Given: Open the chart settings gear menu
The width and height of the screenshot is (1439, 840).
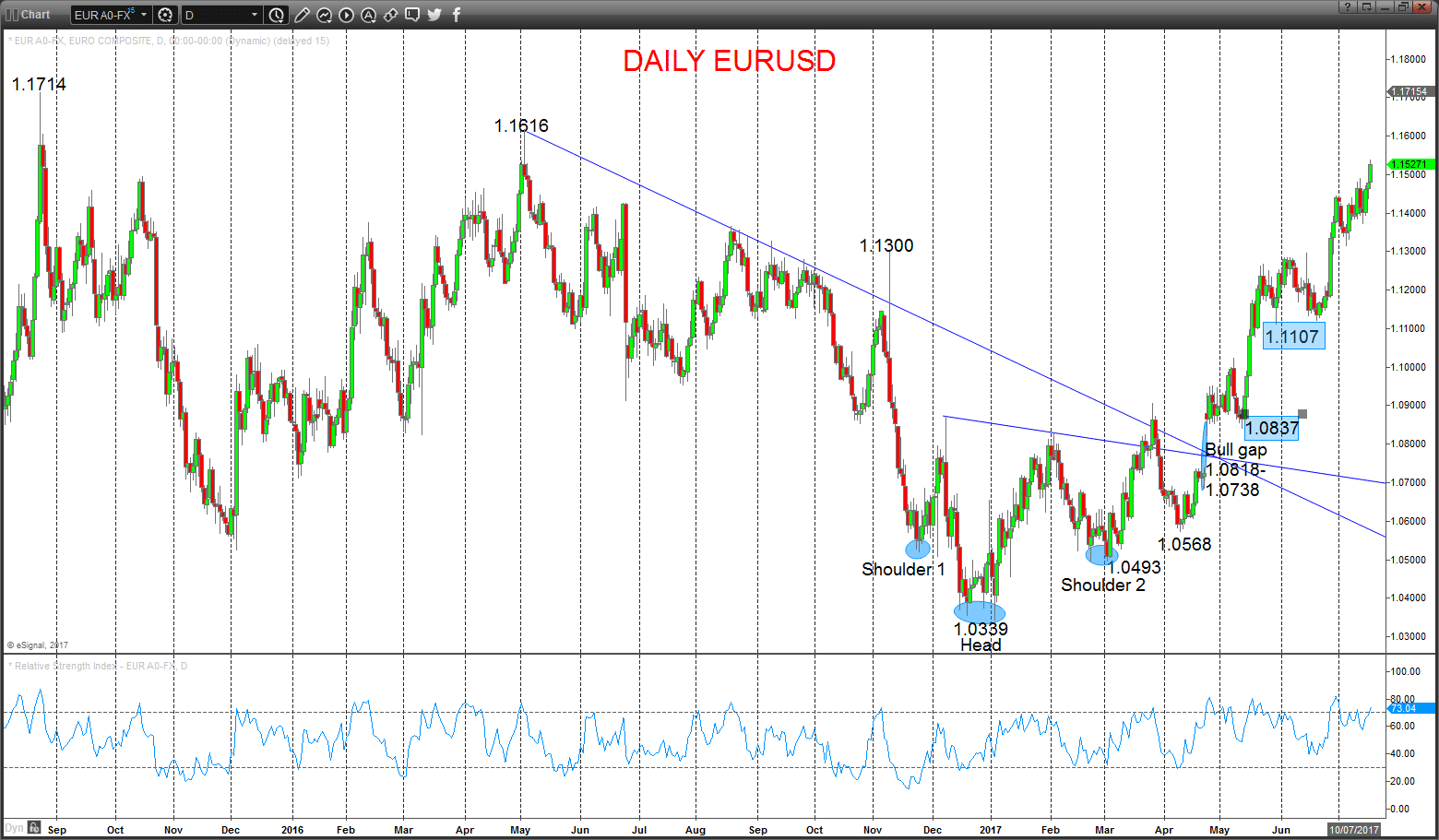Looking at the screenshot, I should pos(165,15).
